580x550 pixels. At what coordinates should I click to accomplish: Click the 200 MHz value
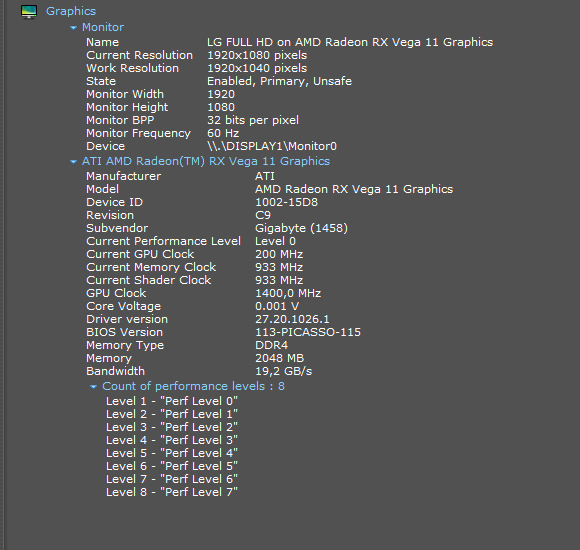tap(279, 254)
